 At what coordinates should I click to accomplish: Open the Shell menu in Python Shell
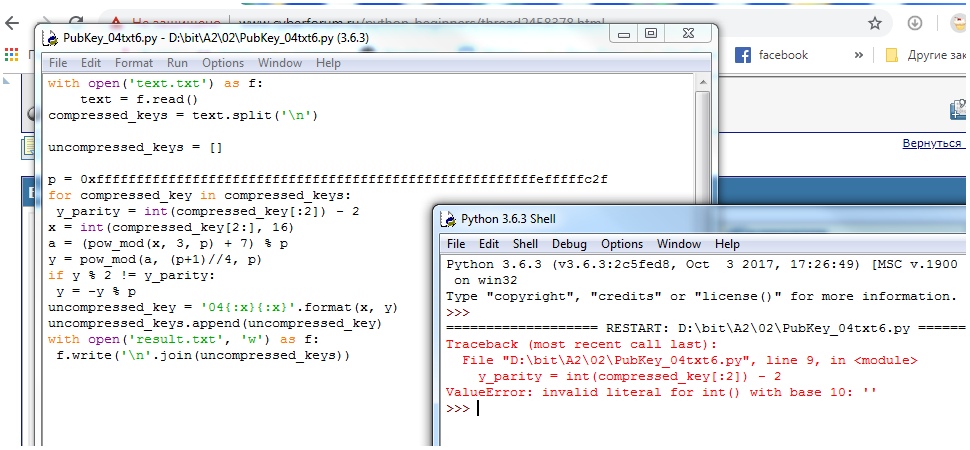tap(525, 244)
